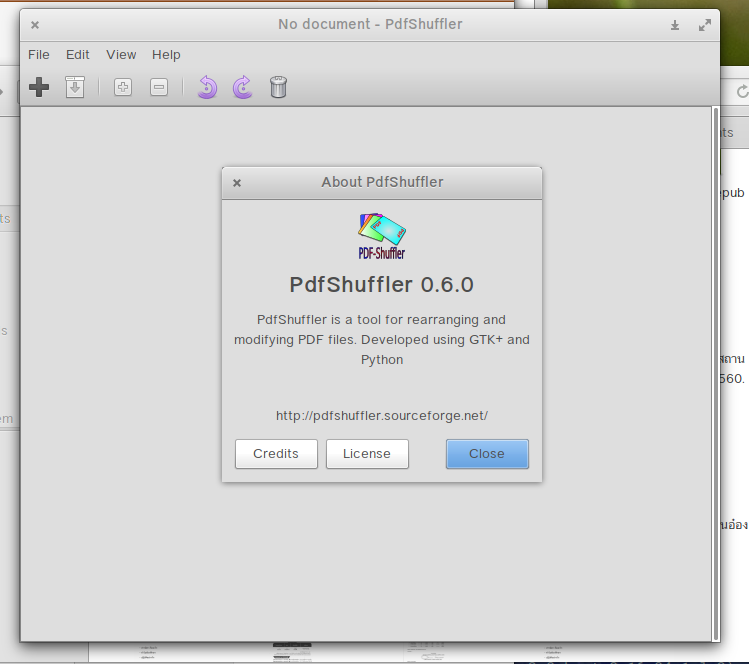The width and height of the screenshot is (749, 664).
Task: Close the PdfShuffler main window
Action: click(x=35, y=25)
